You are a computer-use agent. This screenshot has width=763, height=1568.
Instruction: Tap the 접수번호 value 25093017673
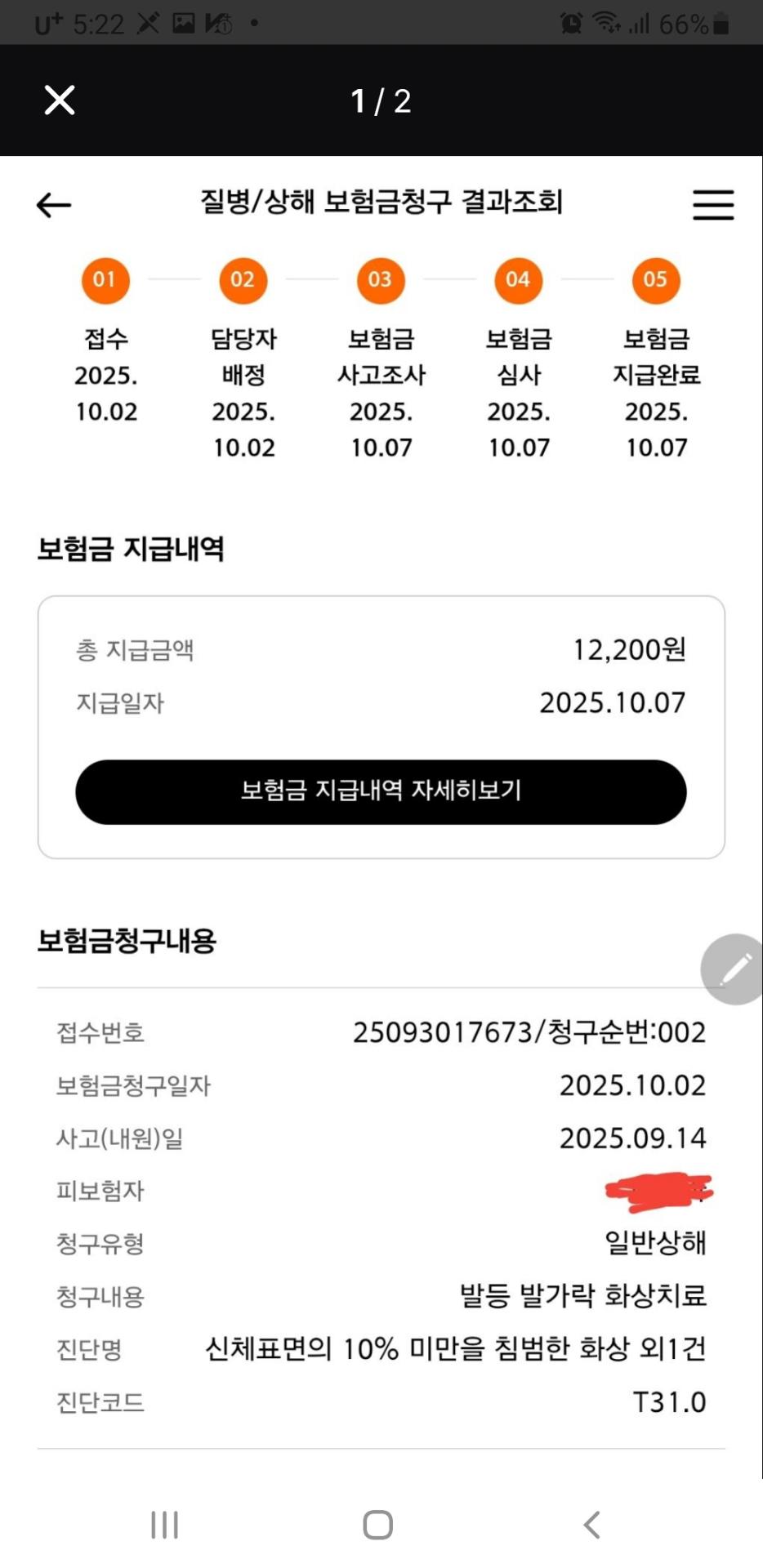[x=442, y=1032]
